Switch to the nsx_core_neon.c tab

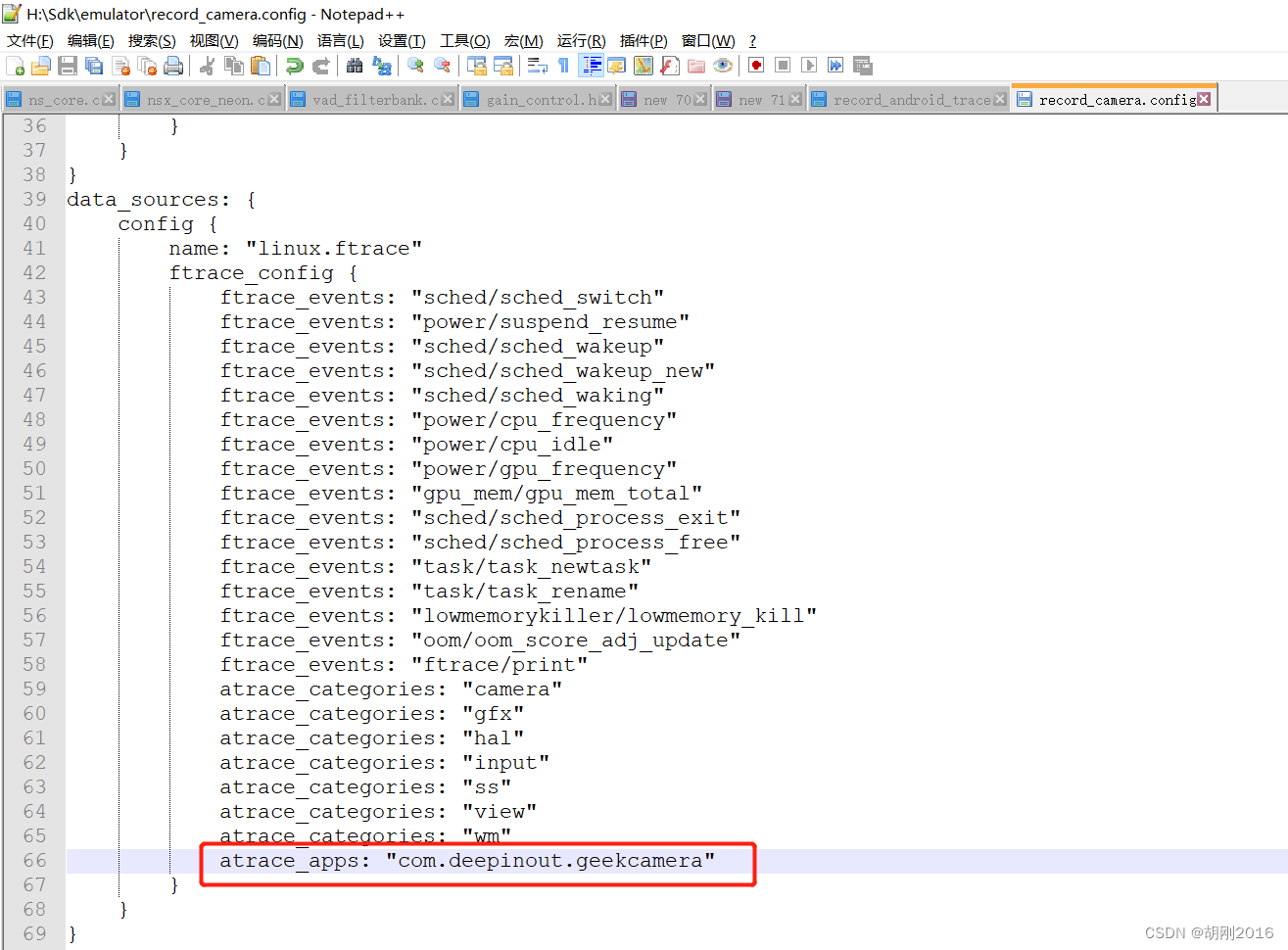(202, 100)
